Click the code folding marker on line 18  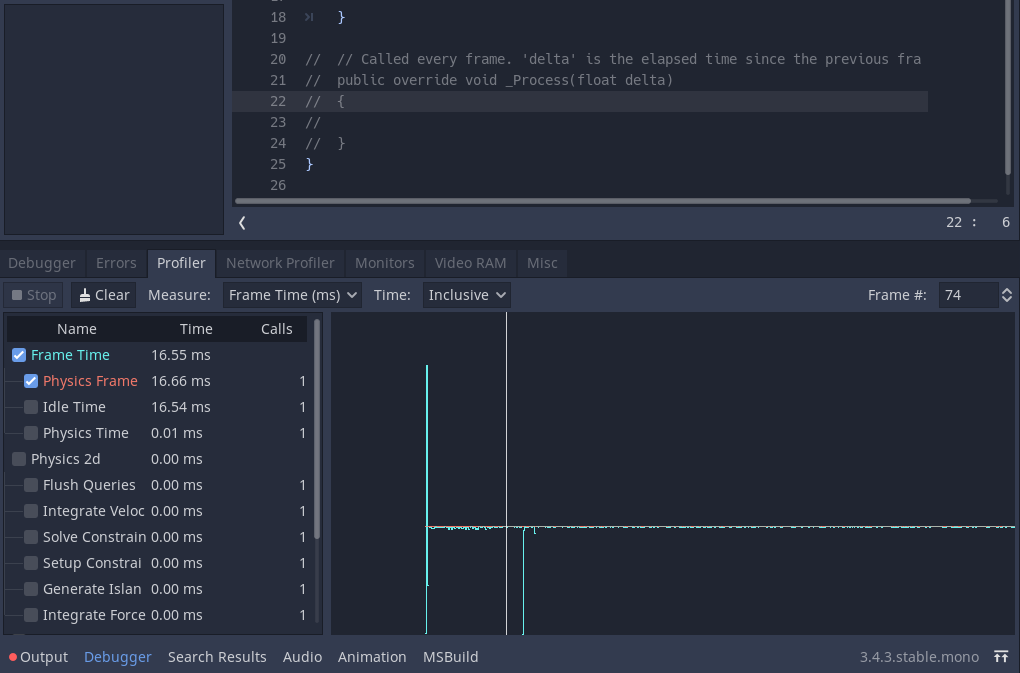point(309,17)
